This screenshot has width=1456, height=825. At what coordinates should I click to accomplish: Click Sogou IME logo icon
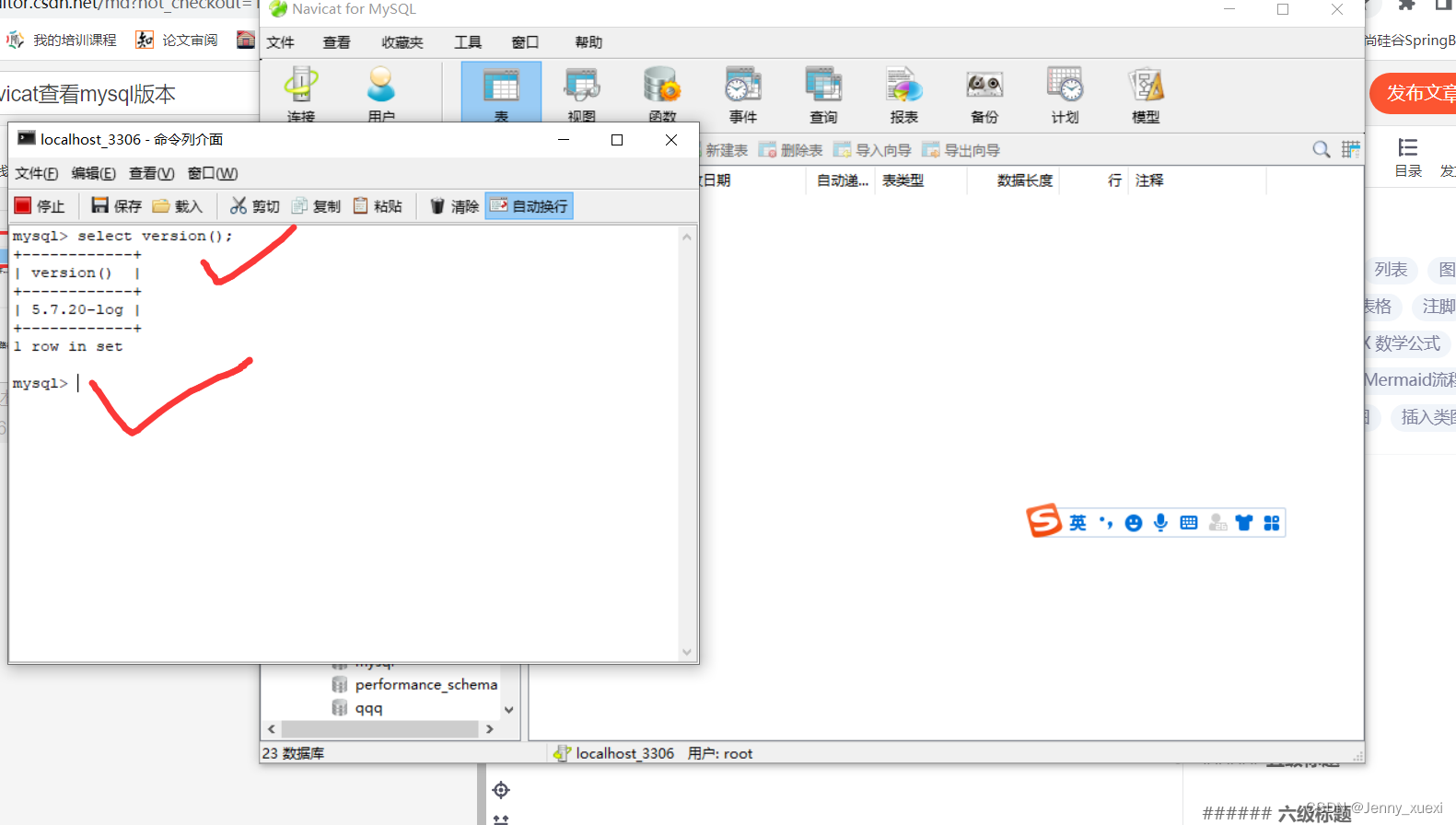click(x=1044, y=521)
